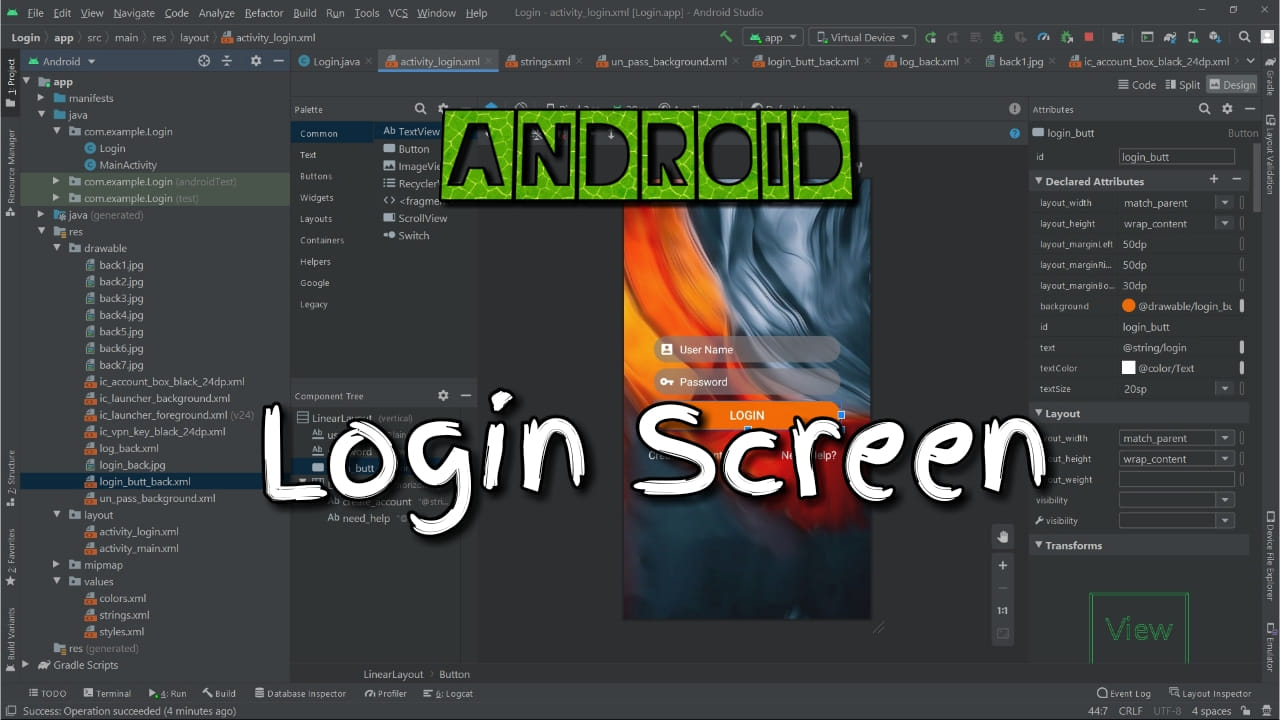
Task: Switch editor to Code view
Action: tap(1137, 85)
